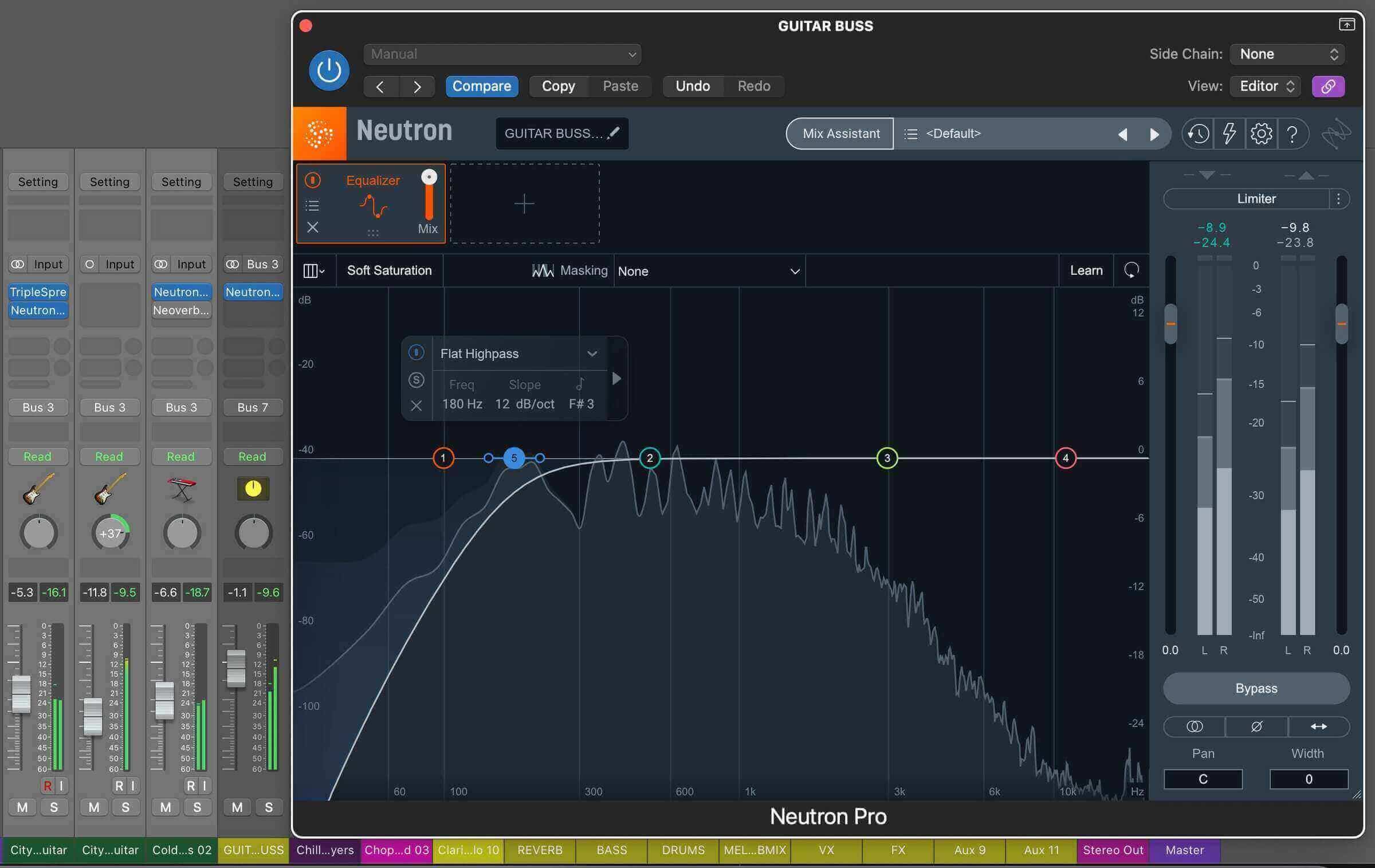This screenshot has width=1375, height=868.
Task: Solo band 5 with the S icon
Action: click(417, 379)
